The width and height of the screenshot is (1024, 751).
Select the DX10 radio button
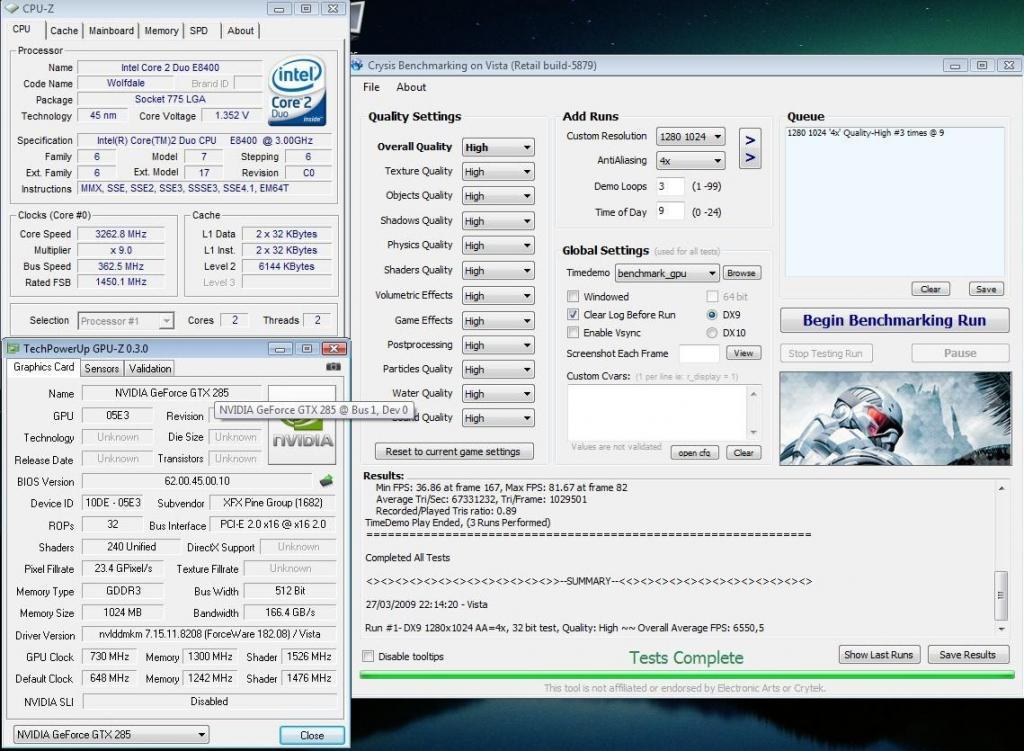(712, 332)
